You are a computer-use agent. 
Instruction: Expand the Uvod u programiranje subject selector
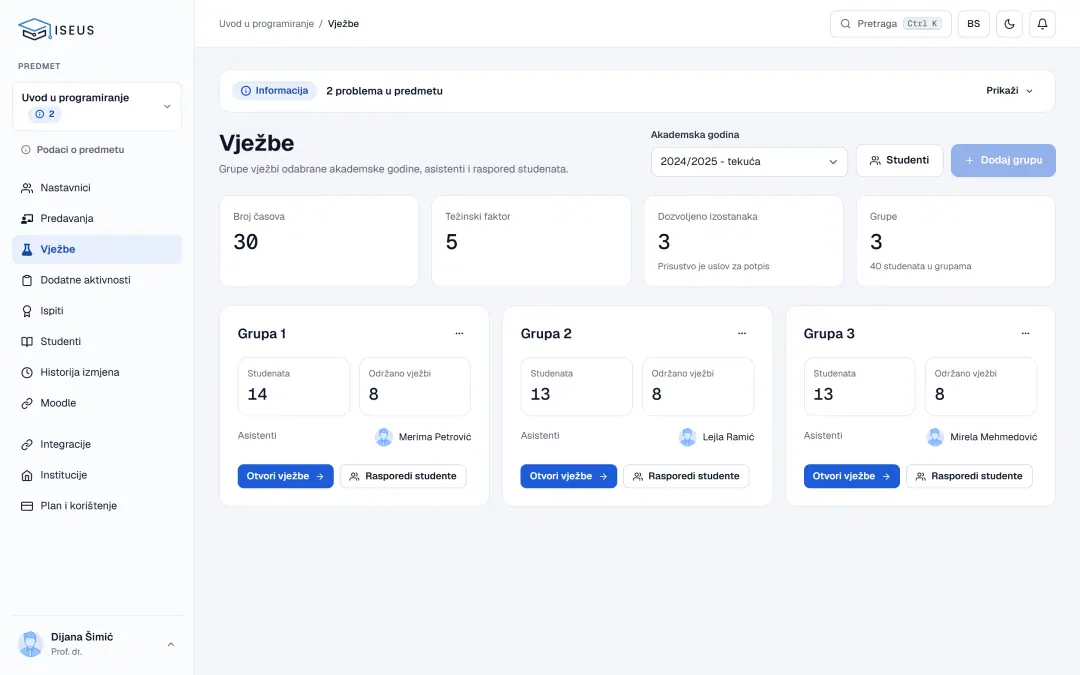(97, 106)
